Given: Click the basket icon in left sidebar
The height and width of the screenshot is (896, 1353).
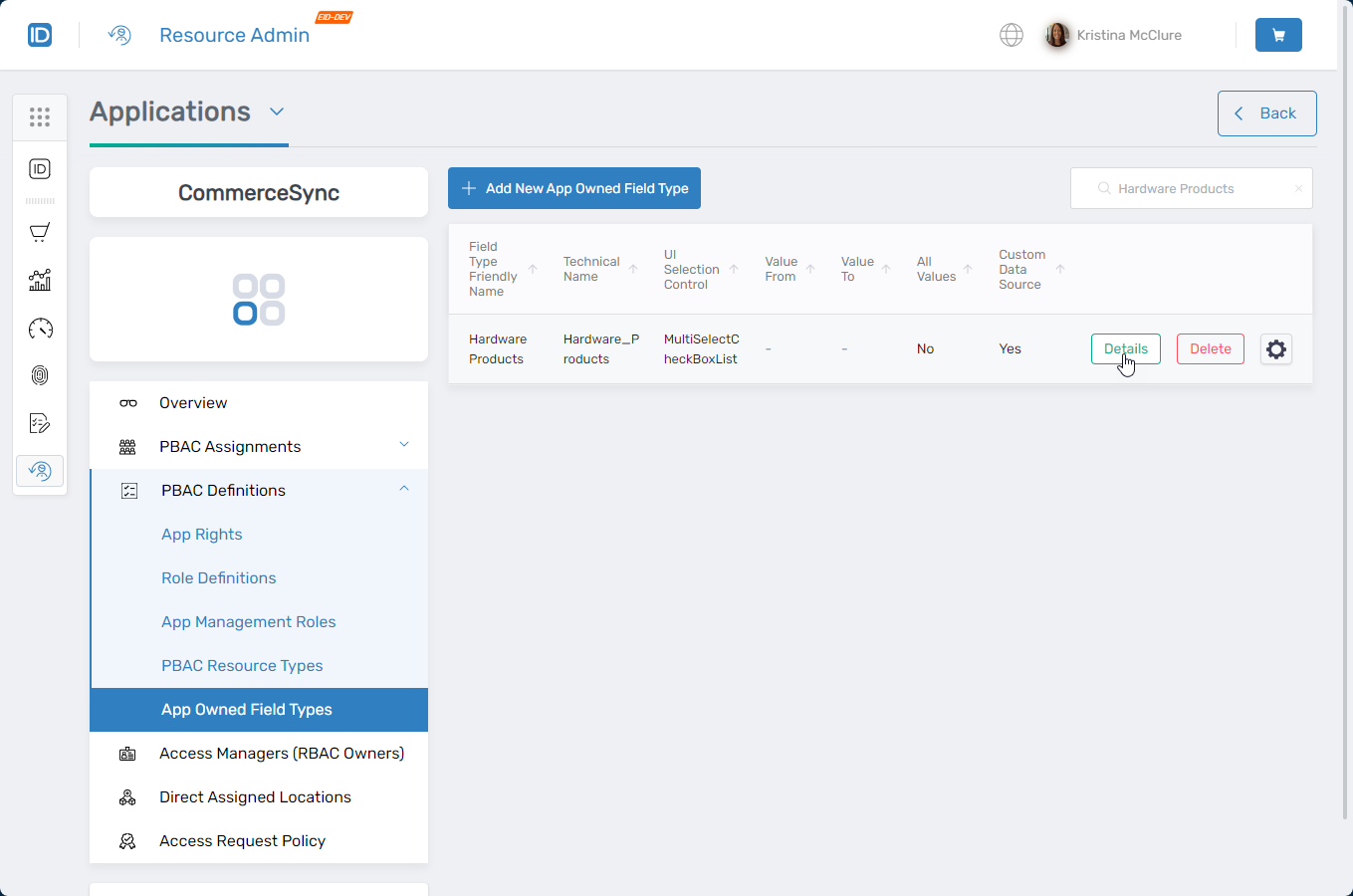Looking at the screenshot, I should (x=40, y=233).
